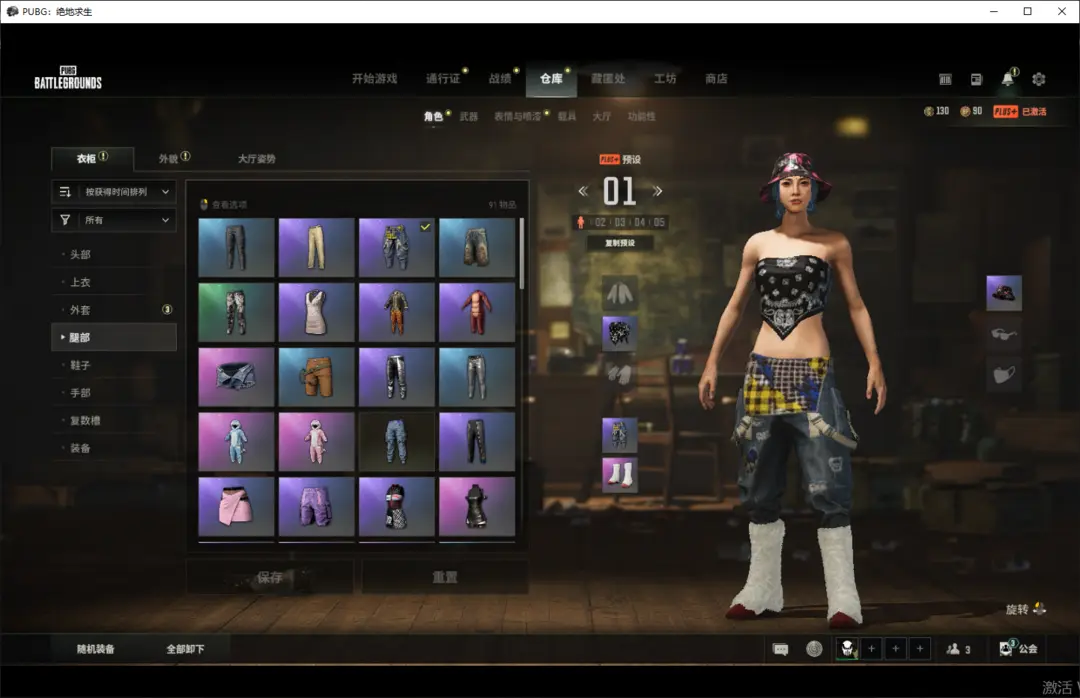Unequip the checkmarked patchwork jeans item
Screen dimensions: 1080x698
tap(397, 247)
